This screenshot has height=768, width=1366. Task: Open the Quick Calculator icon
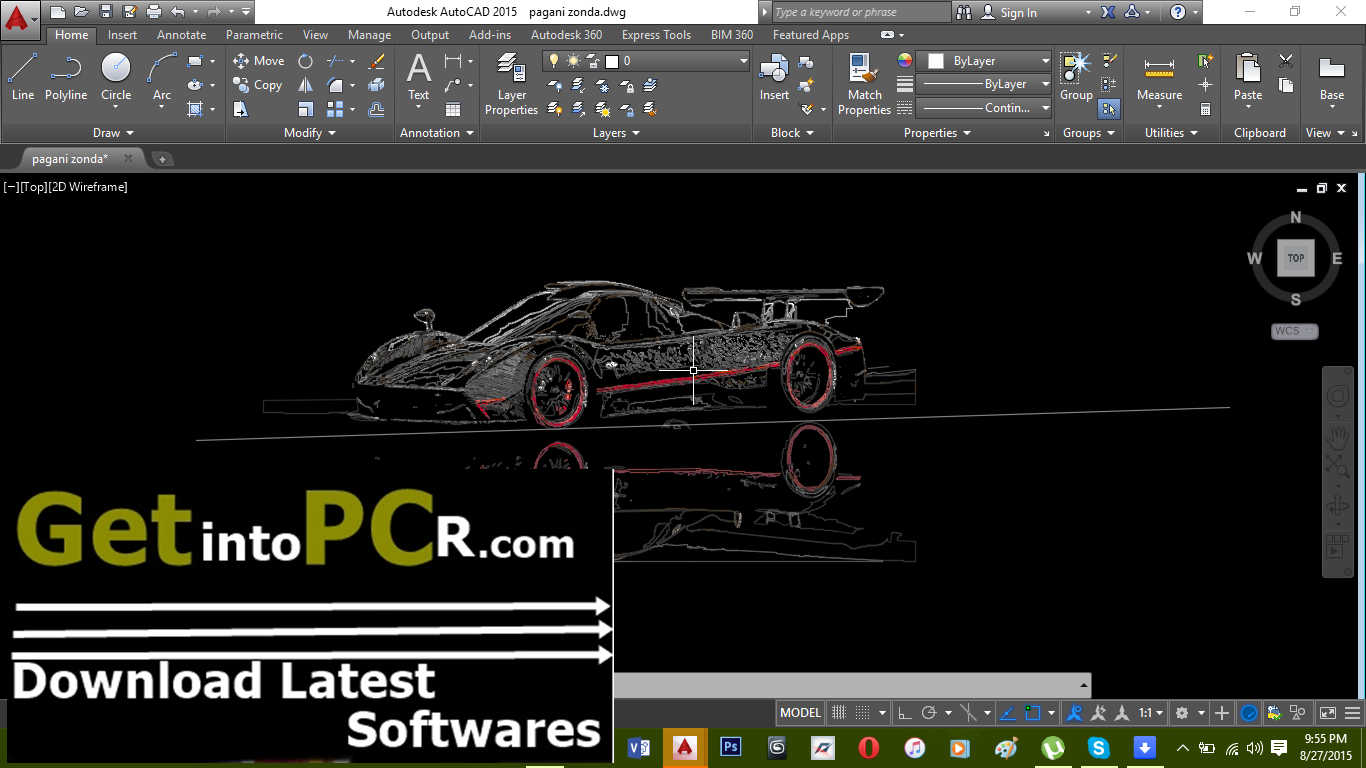pyautogui.click(x=1206, y=109)
